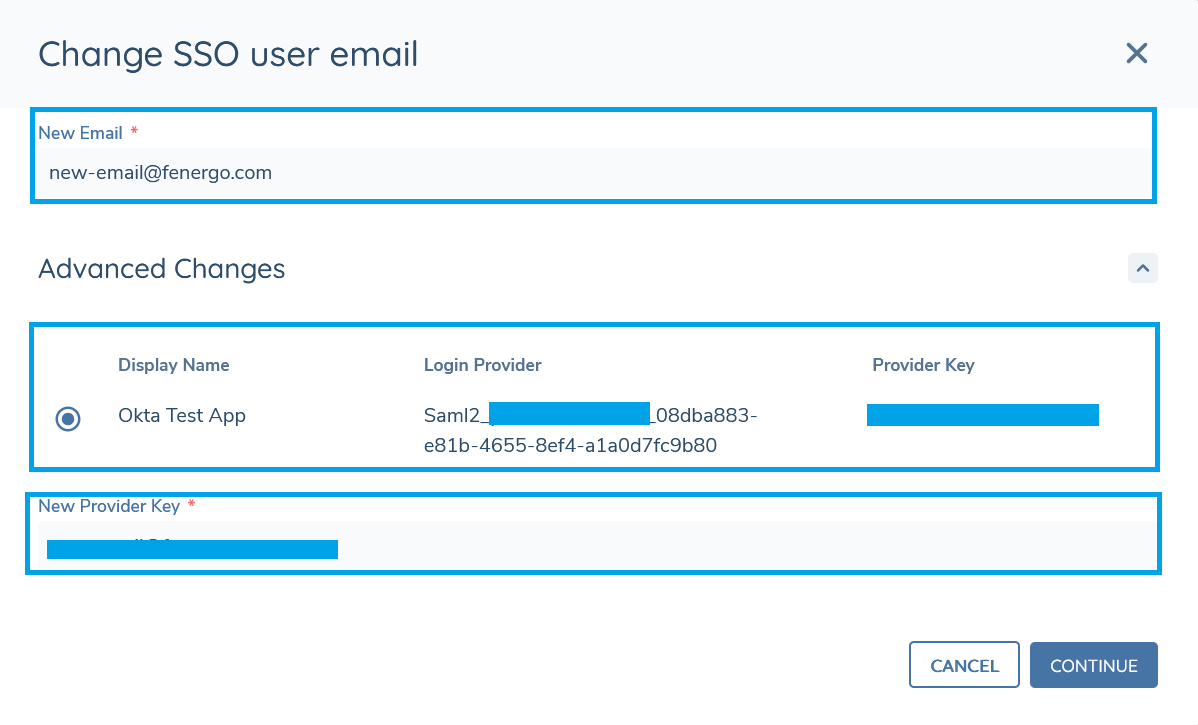
Task: Click the Display Name column header
Action: 173,365
